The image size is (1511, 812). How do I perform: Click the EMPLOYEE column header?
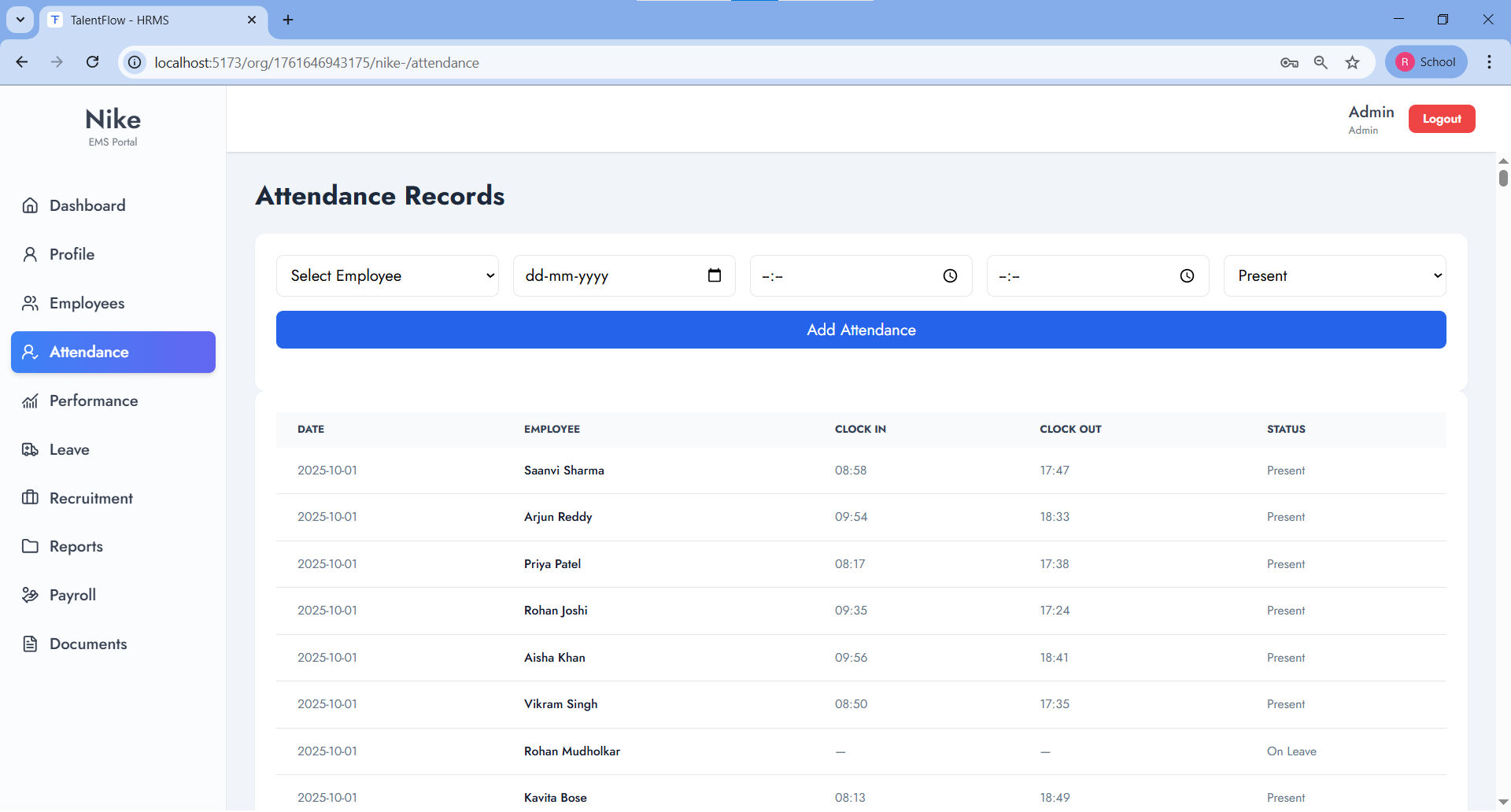[552, 429]
